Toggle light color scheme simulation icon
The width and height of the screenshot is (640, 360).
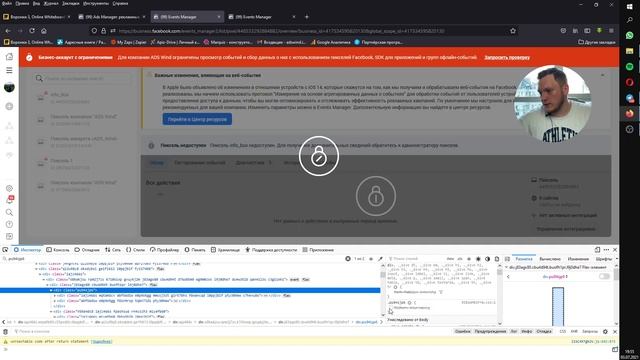(x=478, y=259)
